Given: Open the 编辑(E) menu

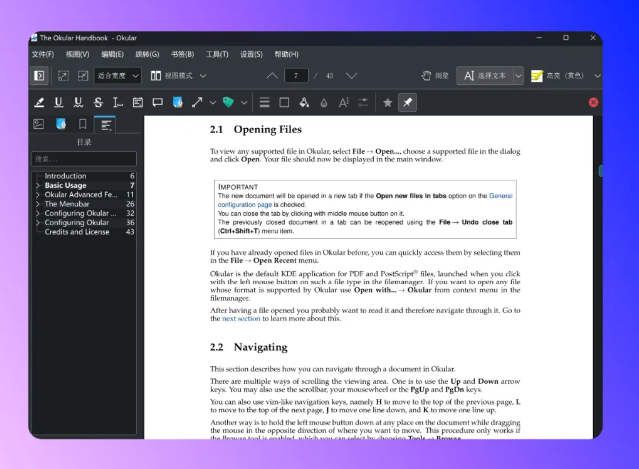Looking at the screenshot, I should [112, 54].
